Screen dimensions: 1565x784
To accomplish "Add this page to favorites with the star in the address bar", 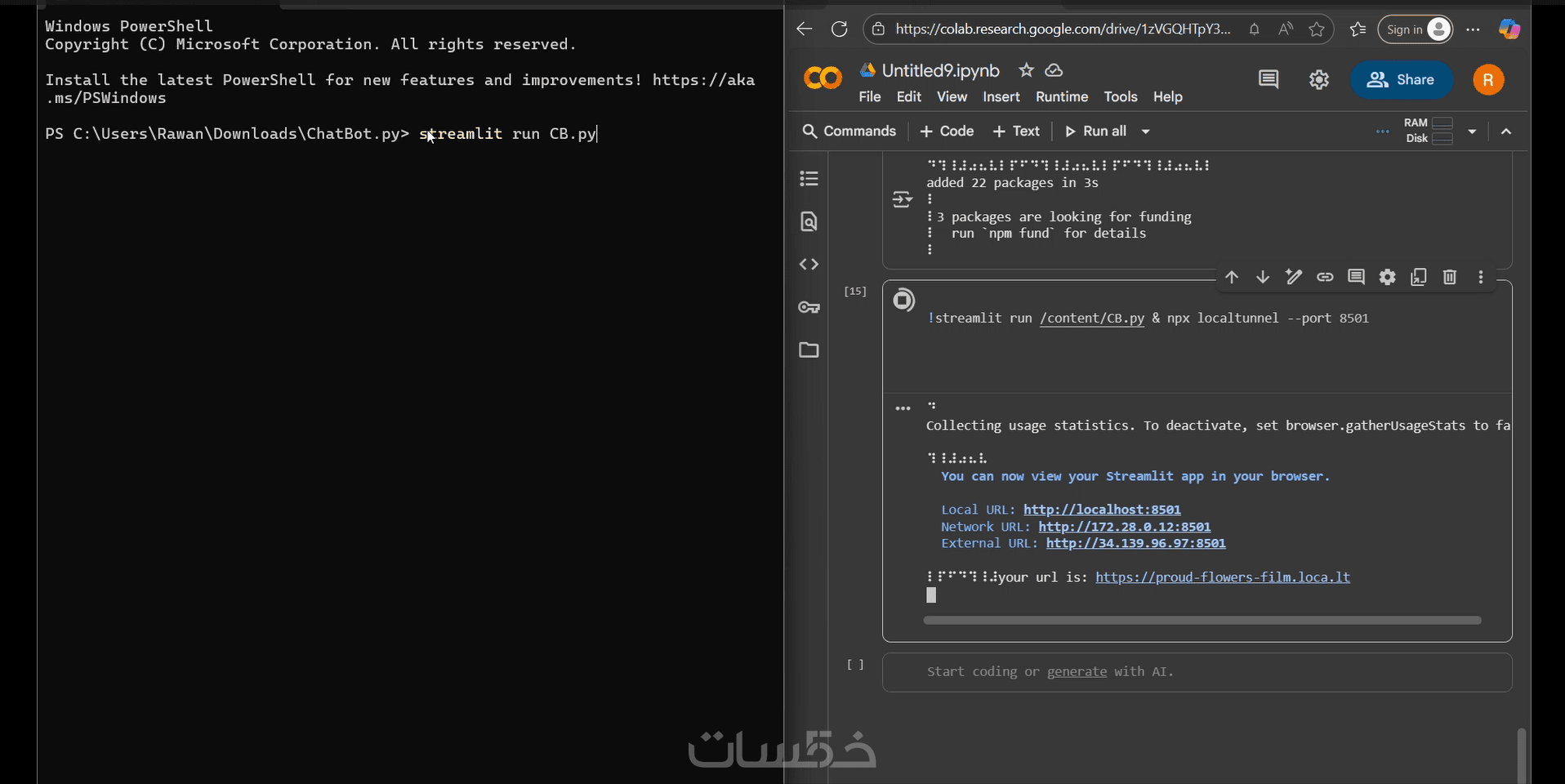I will coord(1317,29).
